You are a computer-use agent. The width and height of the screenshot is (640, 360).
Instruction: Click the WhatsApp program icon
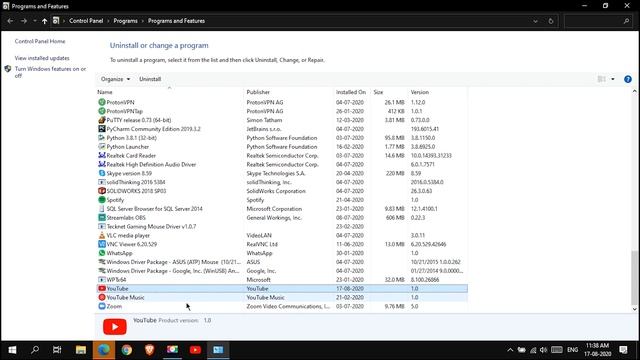coord(102,253)
